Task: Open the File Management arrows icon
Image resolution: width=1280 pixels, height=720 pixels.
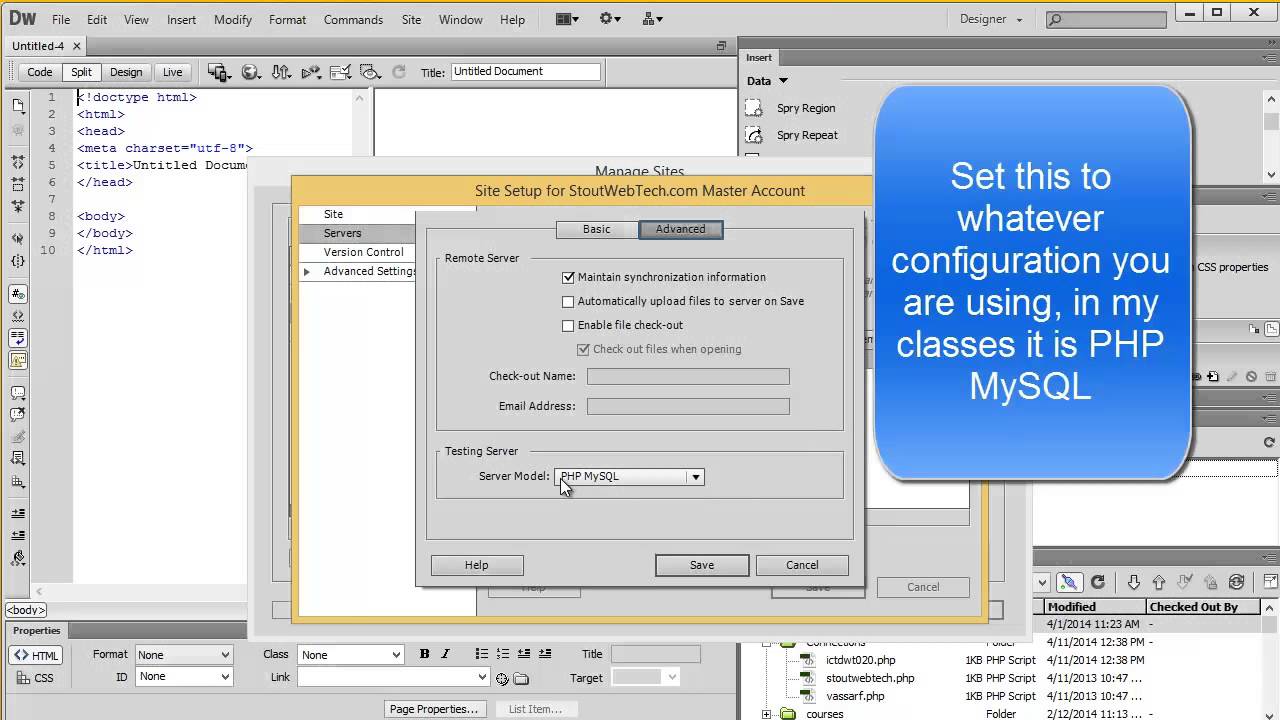Action: pos(281,72)
